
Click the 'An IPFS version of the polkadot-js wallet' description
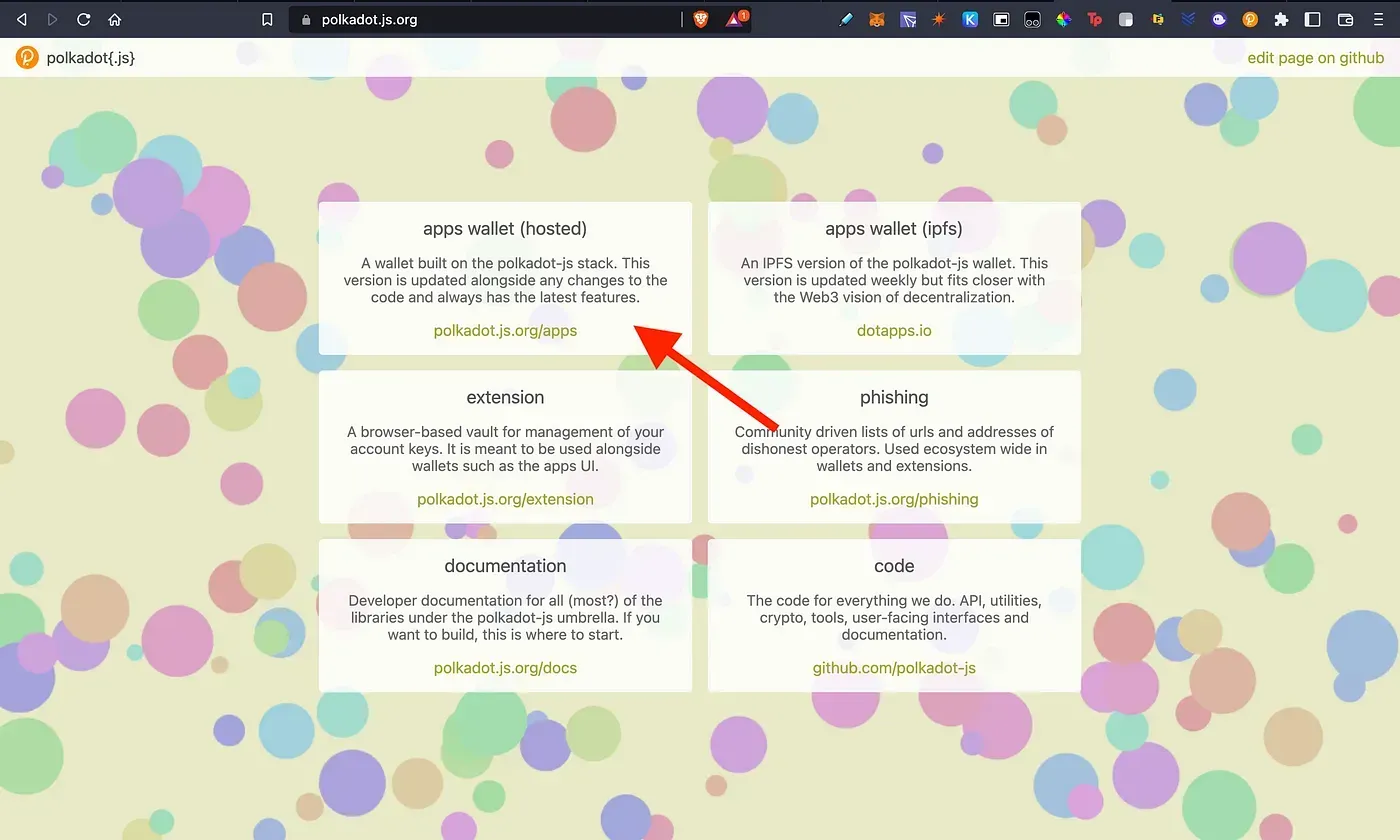(x=894, y=280)
